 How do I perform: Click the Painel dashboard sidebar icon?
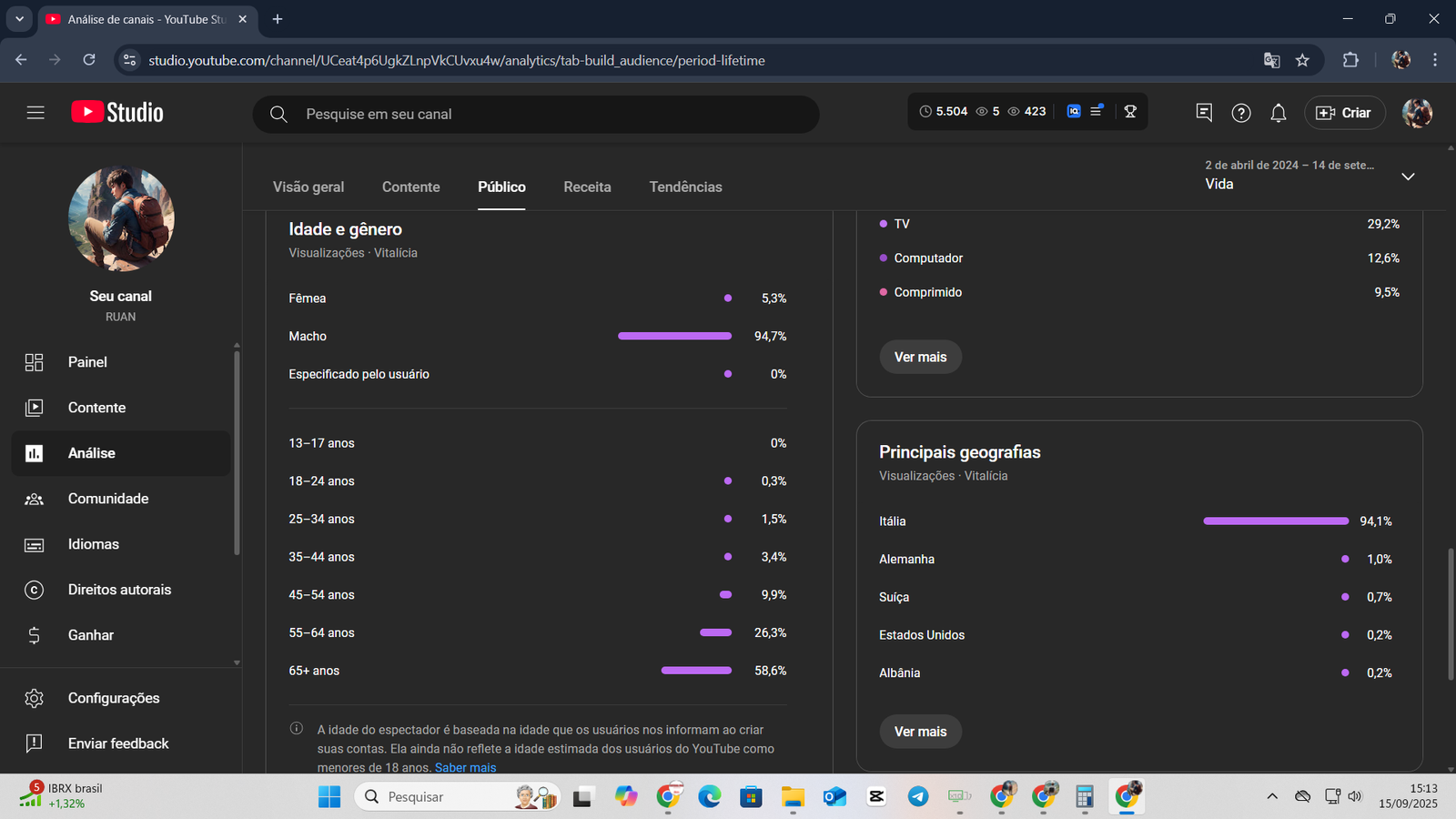(x=35, y=362)
